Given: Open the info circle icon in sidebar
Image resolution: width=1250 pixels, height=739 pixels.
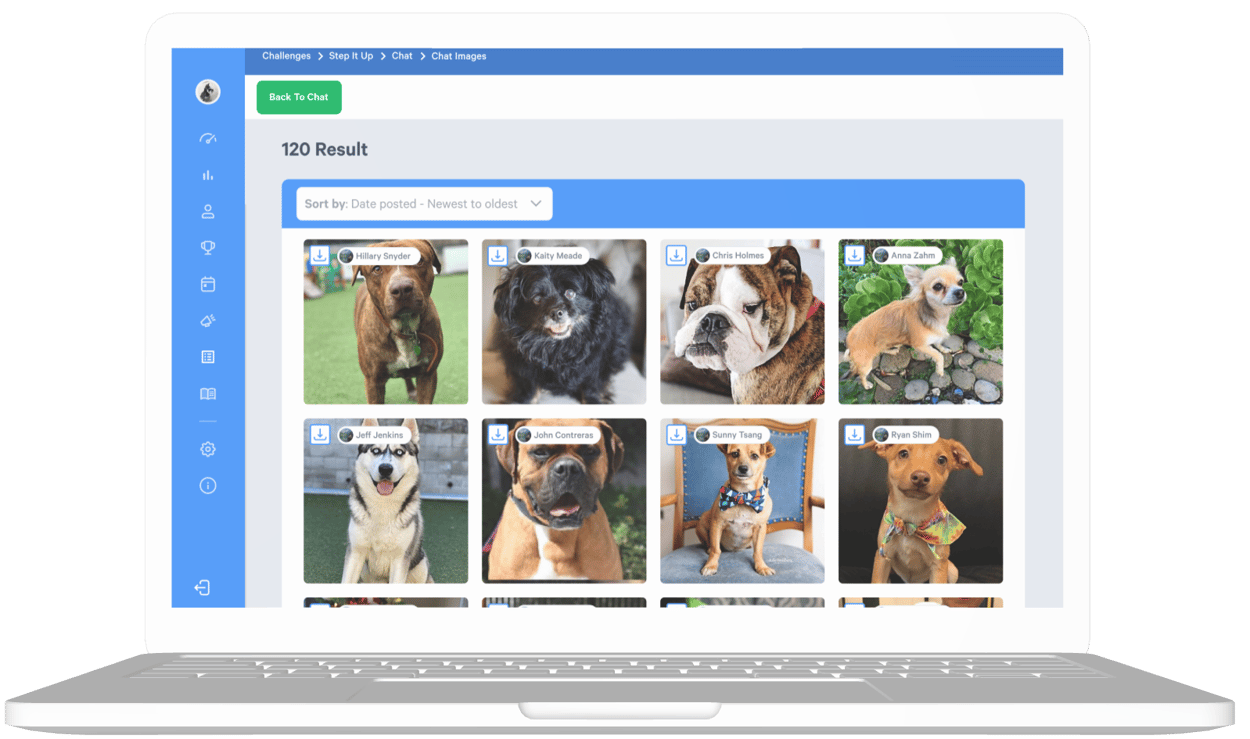Looking at the screenshot, I should [208, 486].
